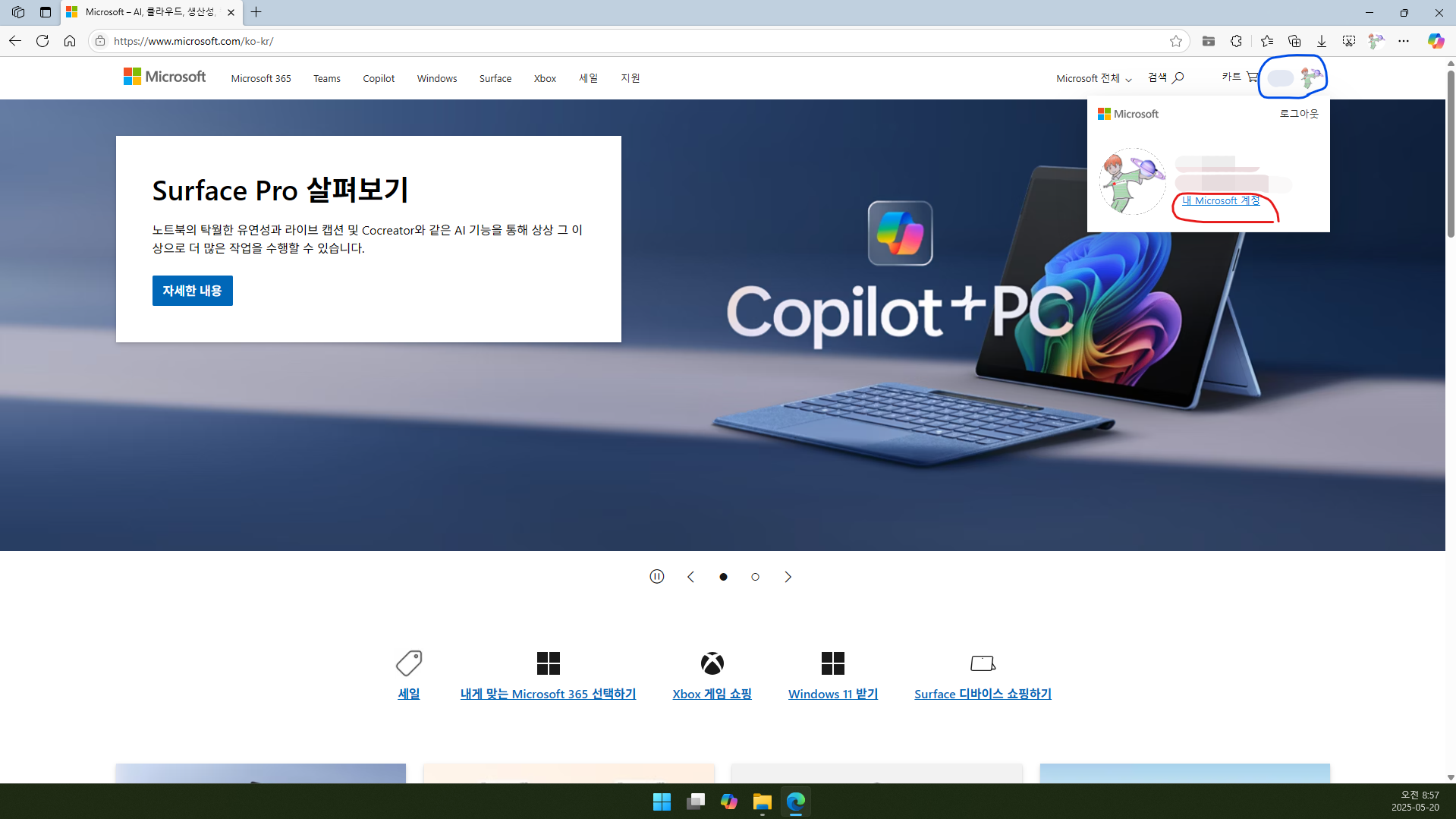Open Copilot in the nav menu
The height and width of the screenshot is (819, 1456).
click(x=379, y=78)
